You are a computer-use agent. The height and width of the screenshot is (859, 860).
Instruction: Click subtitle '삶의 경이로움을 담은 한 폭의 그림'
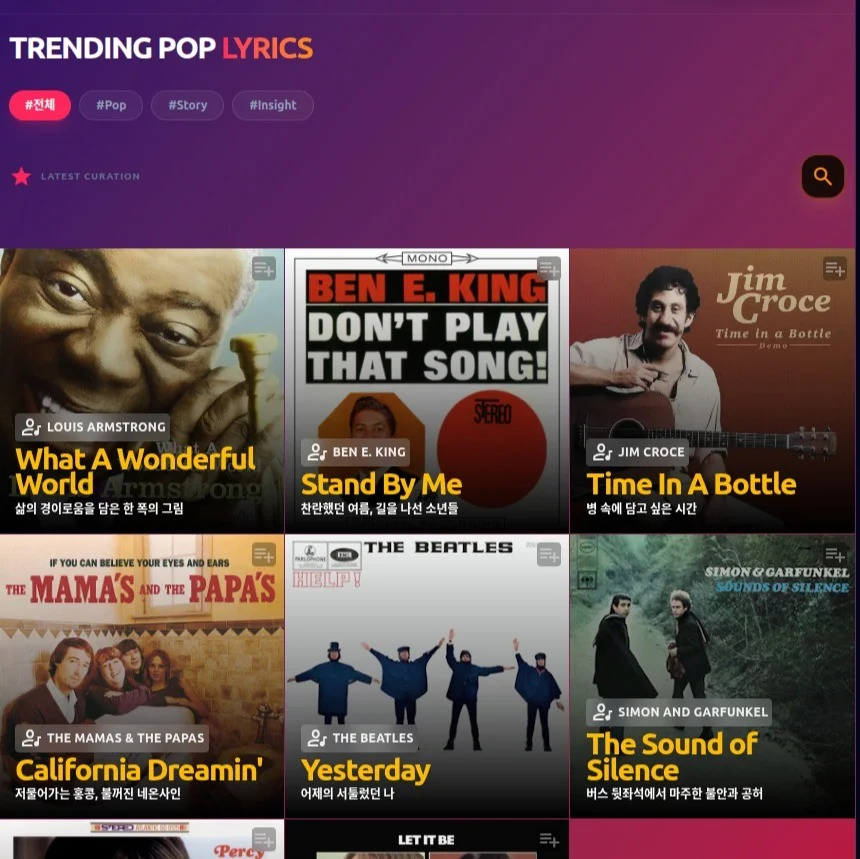pyautogui.click(x=99, y=509)
